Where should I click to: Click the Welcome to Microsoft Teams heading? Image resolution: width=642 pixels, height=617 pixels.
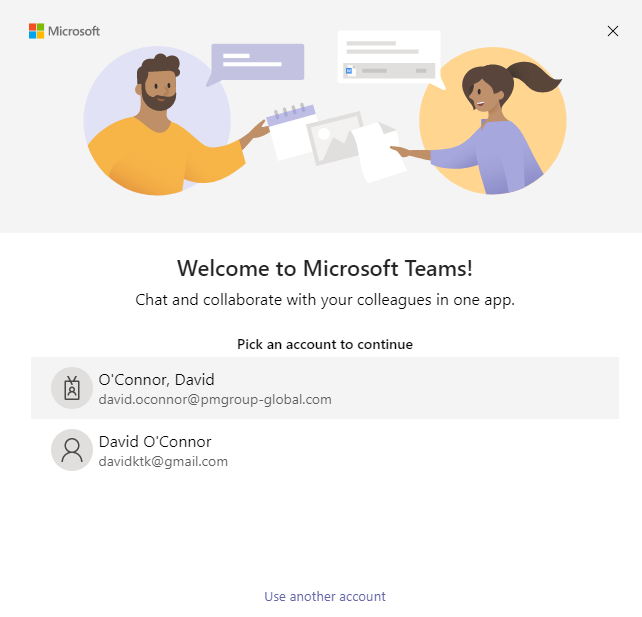pos(325,269)
